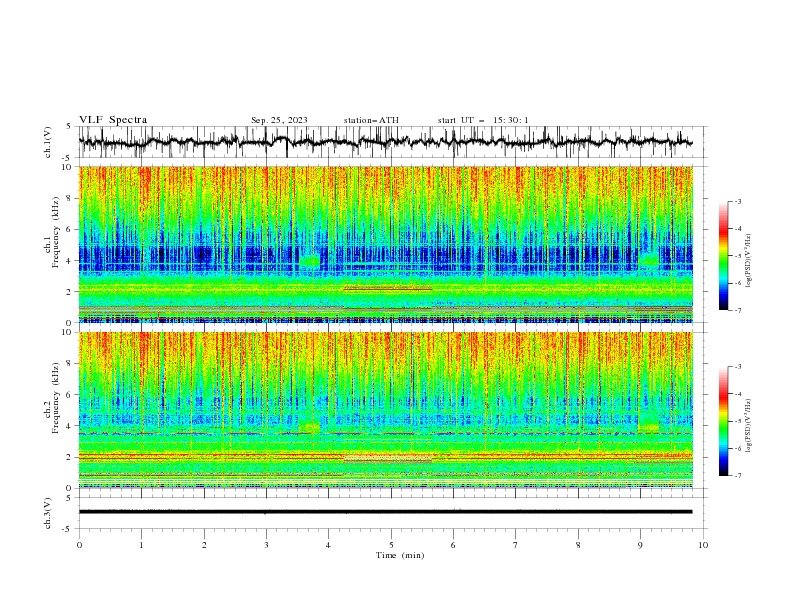Click the 'start UT = 15:30:1' text
This screenshot has height=612, width=792.
tap(483, 120)
